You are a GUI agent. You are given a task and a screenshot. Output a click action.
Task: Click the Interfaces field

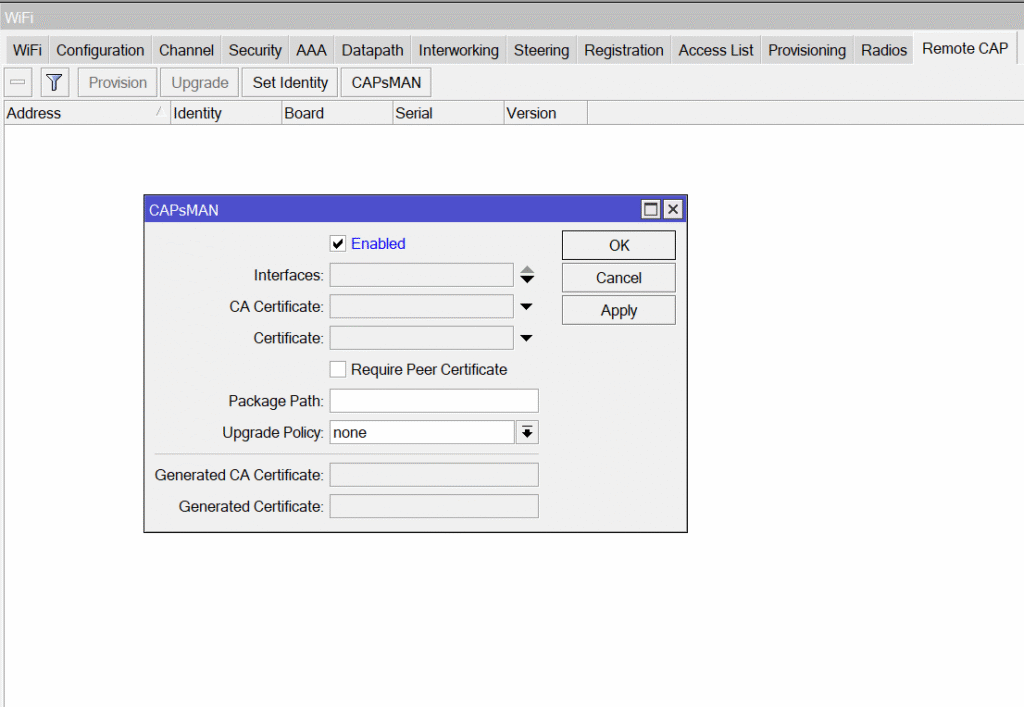pyautogui.click(x=421, y=275)
